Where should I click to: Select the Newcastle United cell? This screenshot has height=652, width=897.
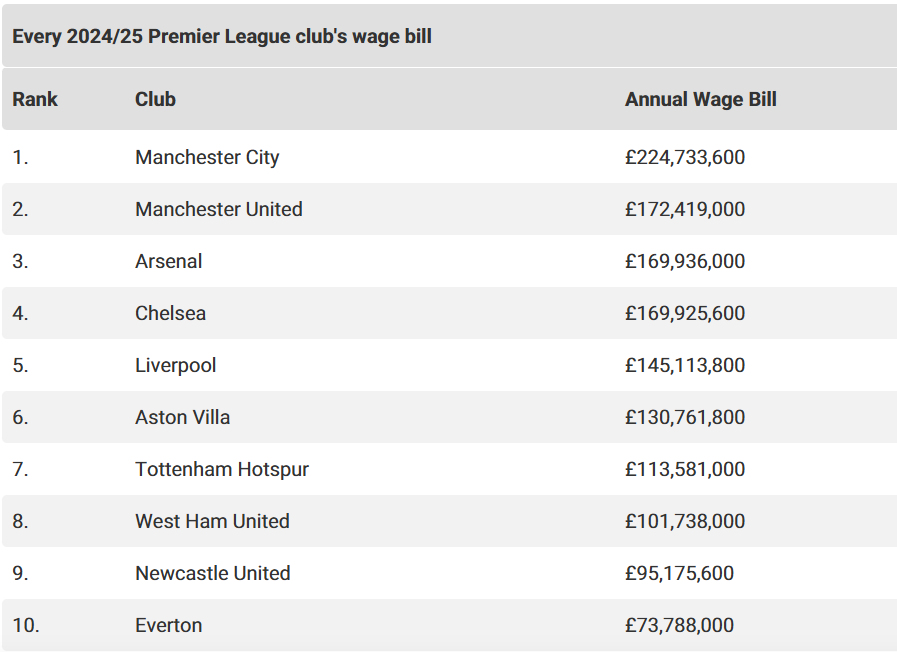click(x=213, y=574)
